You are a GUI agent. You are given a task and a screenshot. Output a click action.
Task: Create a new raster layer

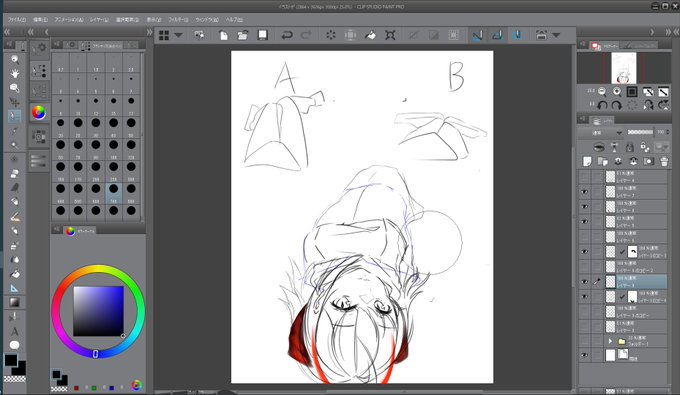pos(587,161)
